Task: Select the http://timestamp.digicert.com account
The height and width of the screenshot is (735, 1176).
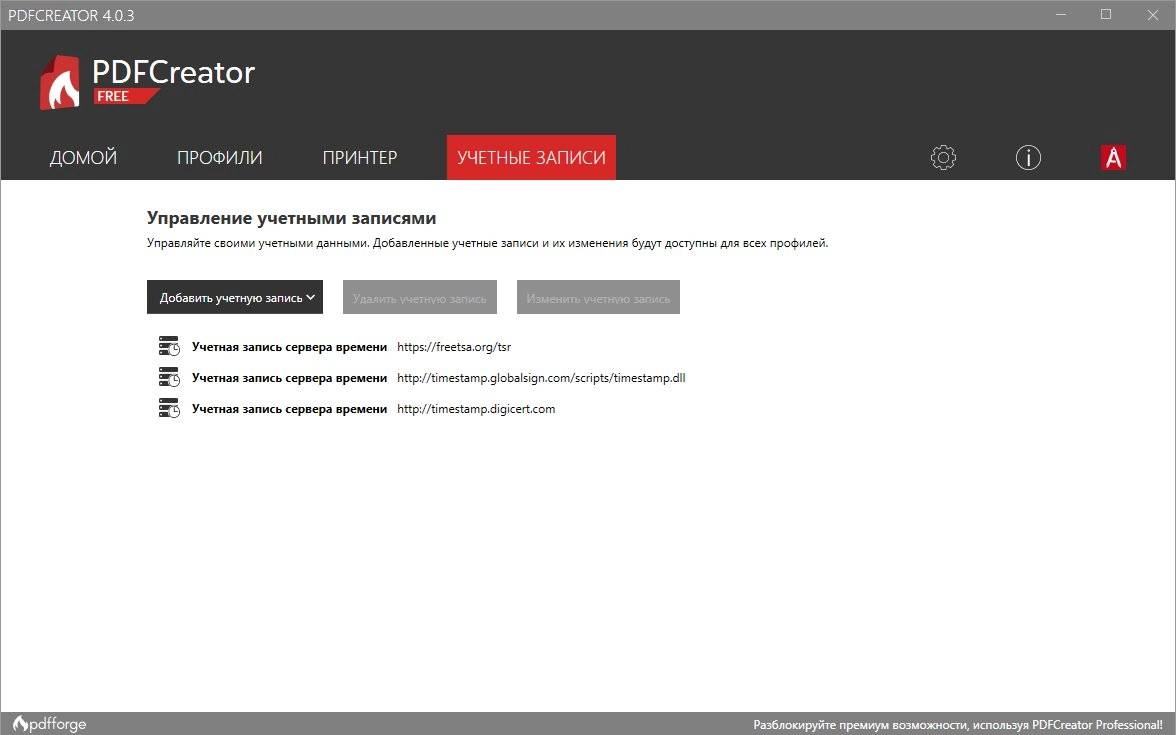Action: click(476, 409)
